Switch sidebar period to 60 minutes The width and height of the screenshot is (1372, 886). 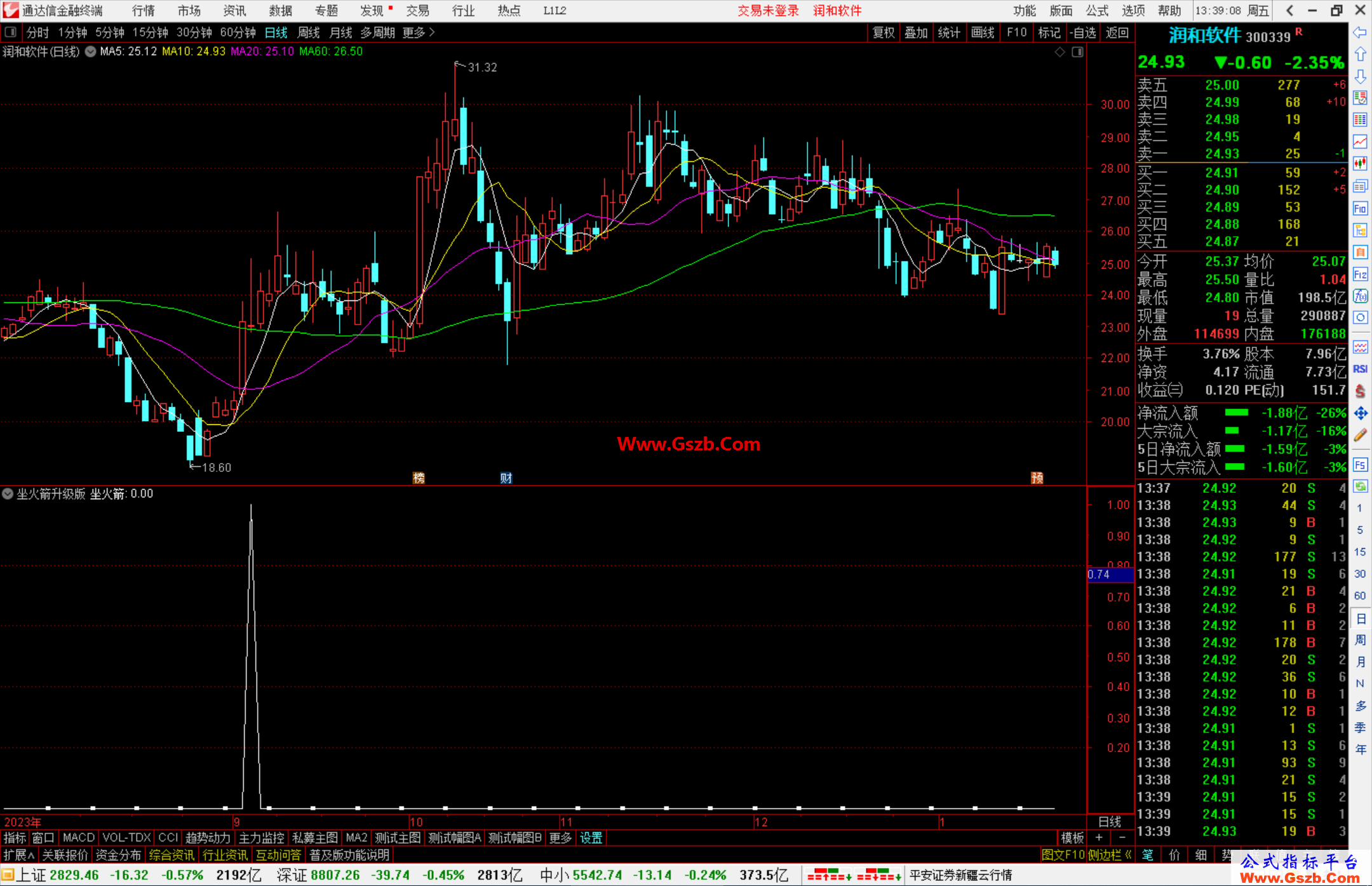pyautogui.click(x=1360, y=596)
